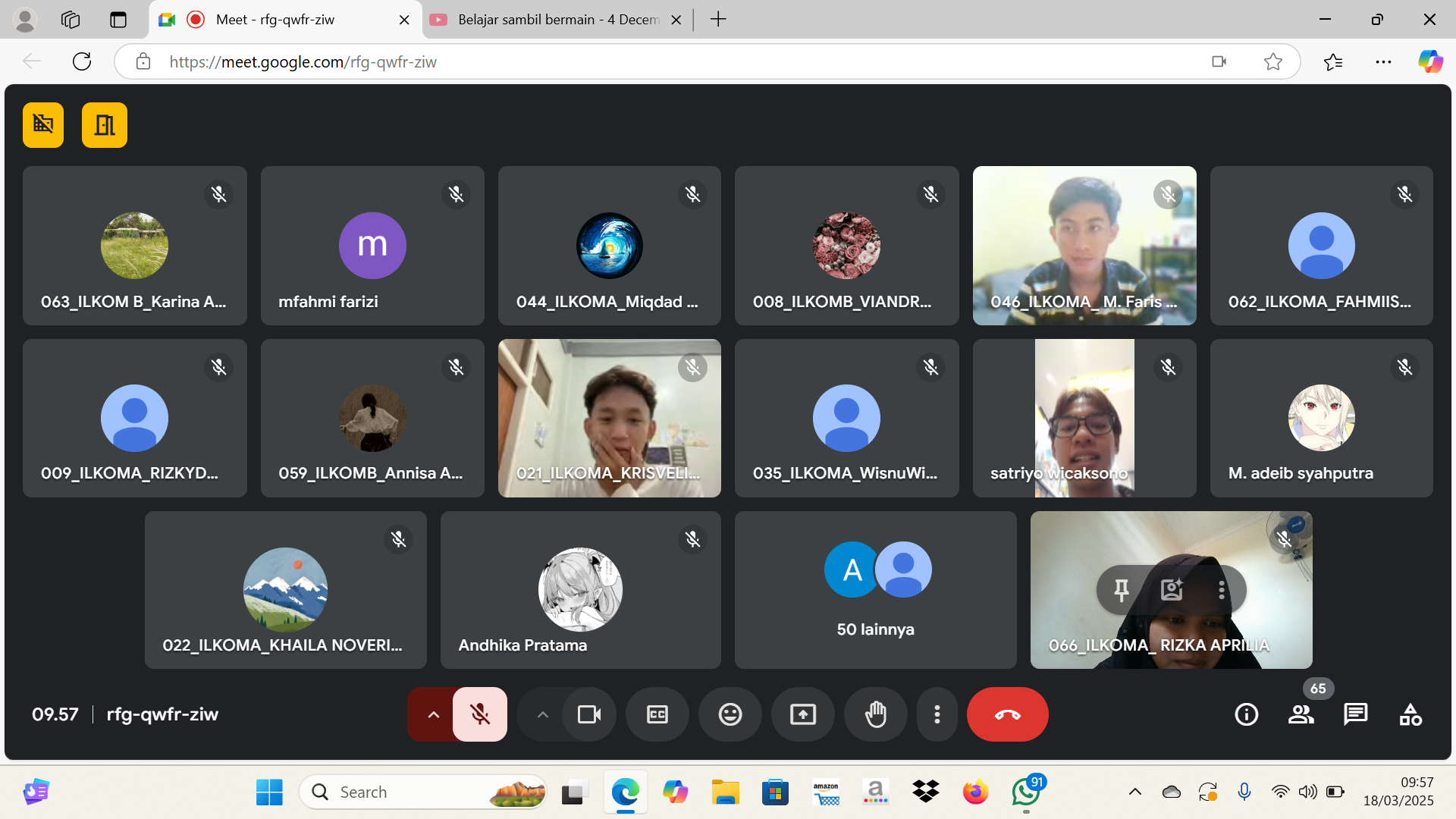This screenshot has height=819, width=1456.
Task: Expand audio settings chevron beside microphone
Action: point(433,714)
